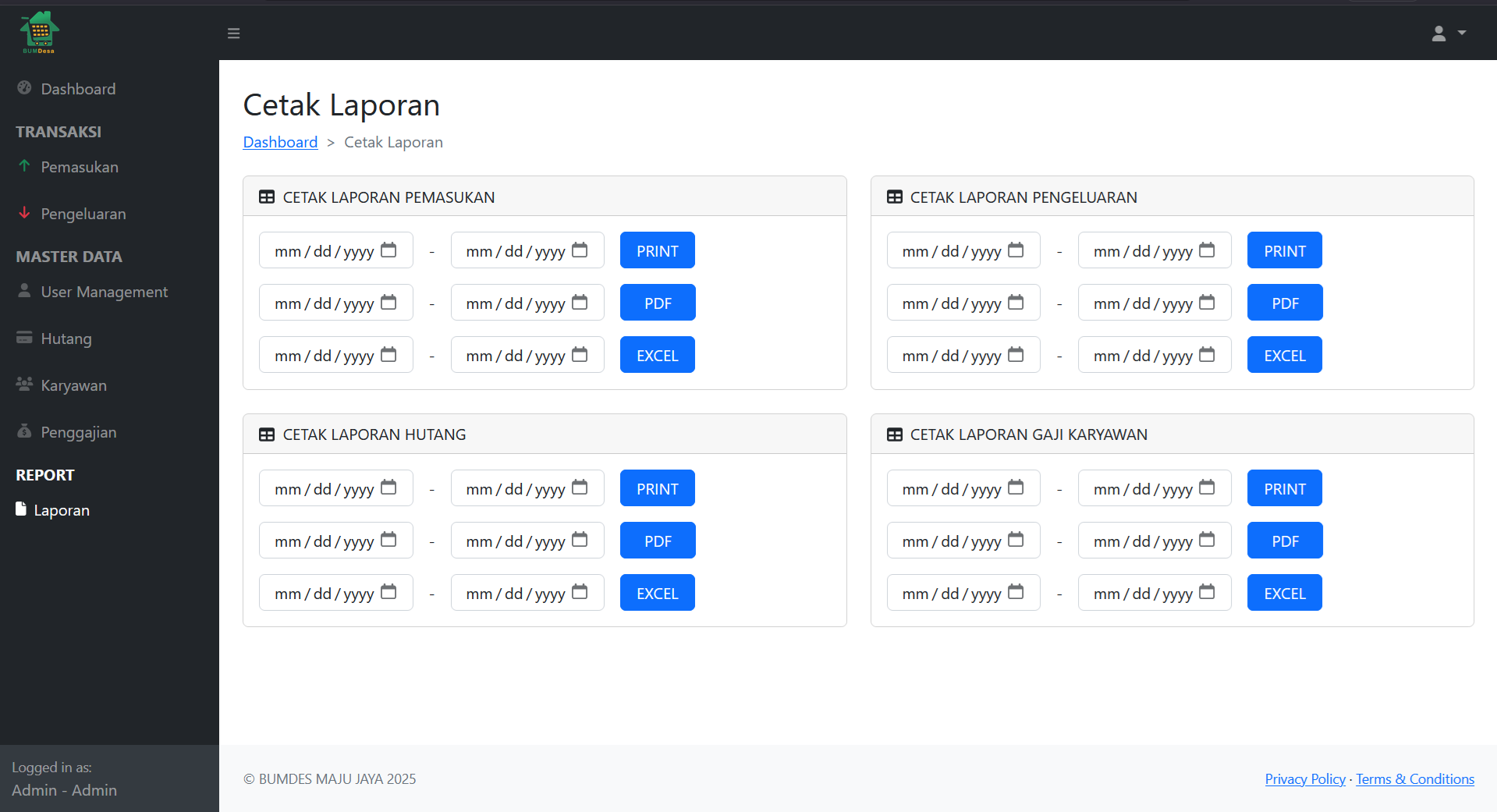Open calendar icon of Pemasukan EXCEL end date
This screenshot has height=812, width=1497.
pos(580,354)
